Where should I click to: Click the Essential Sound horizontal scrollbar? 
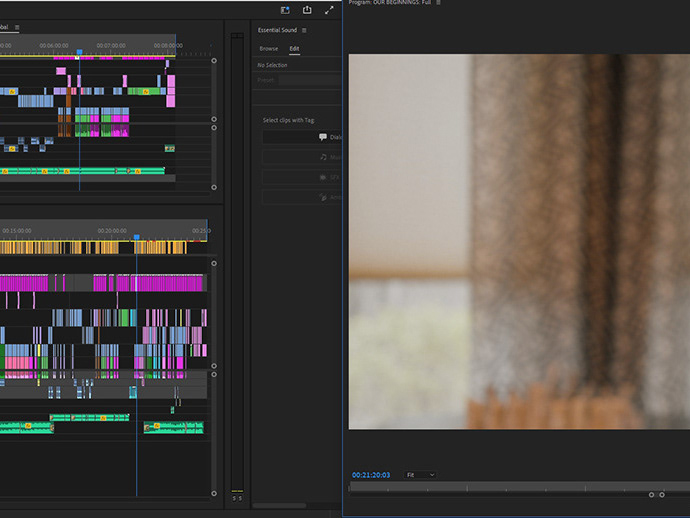pyautogui.click(x=279, y=506)
